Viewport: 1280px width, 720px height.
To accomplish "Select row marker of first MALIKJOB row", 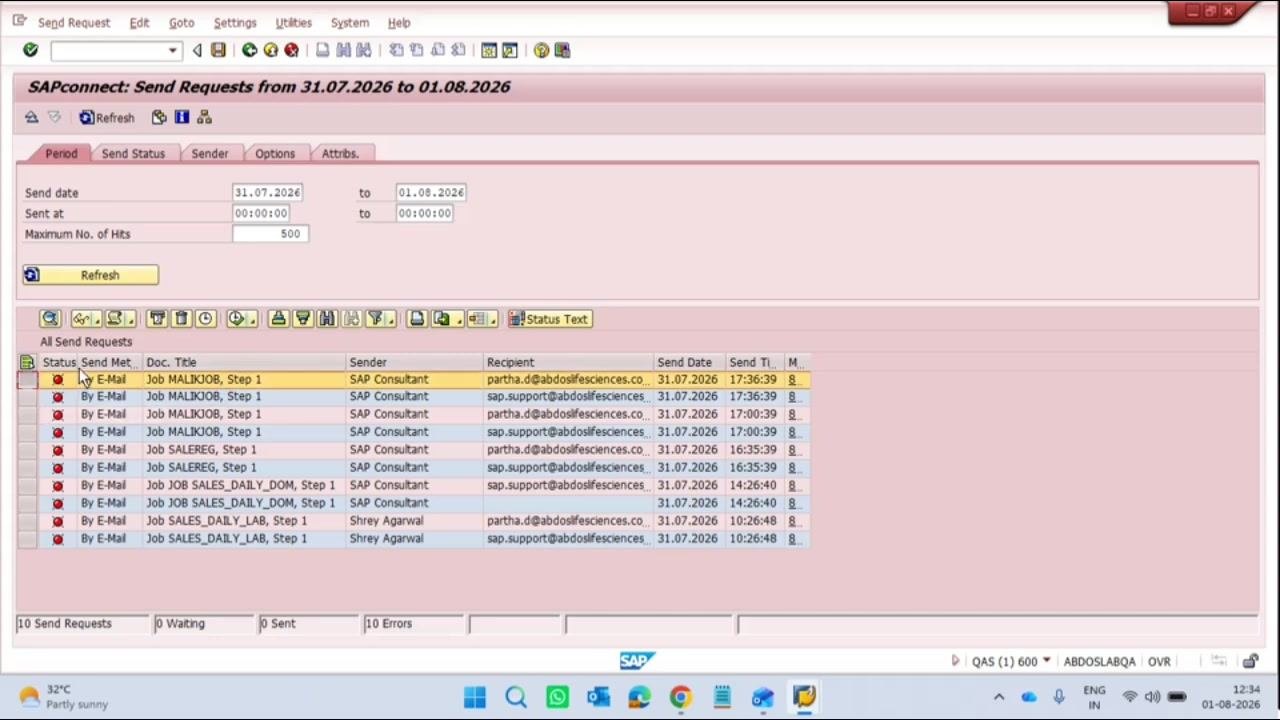I will tap(27, 380).
